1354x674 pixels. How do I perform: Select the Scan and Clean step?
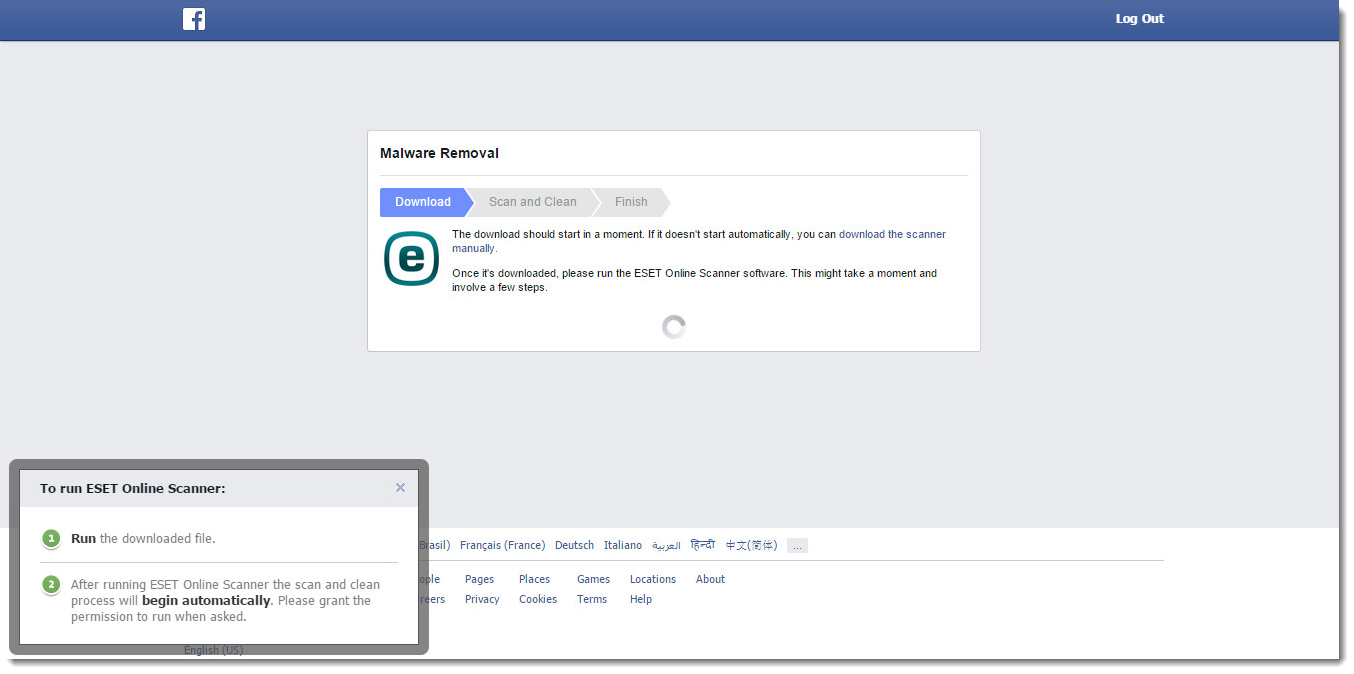pos(533,202)
